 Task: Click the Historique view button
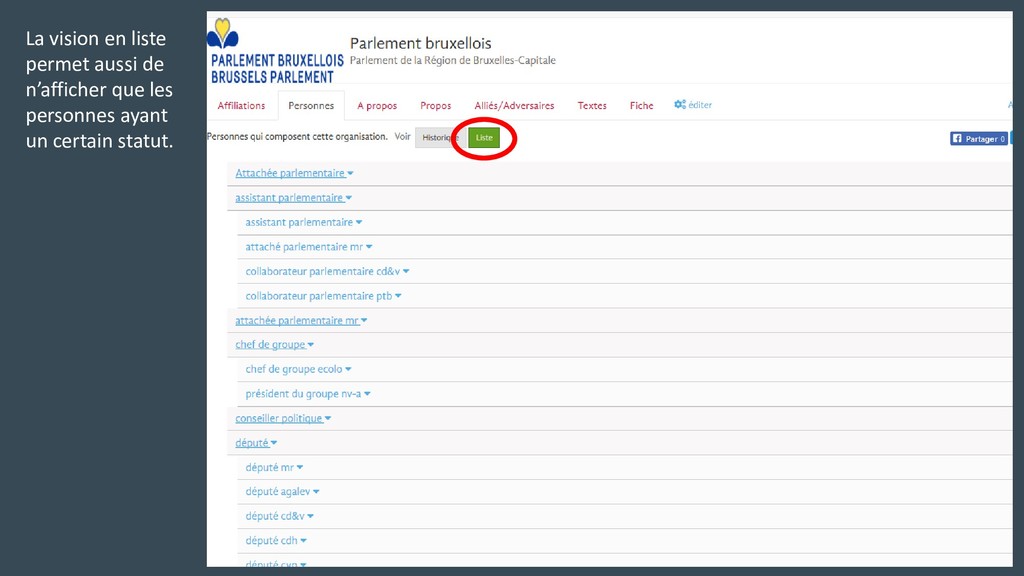pyautogui.click(x=440, y=137)
